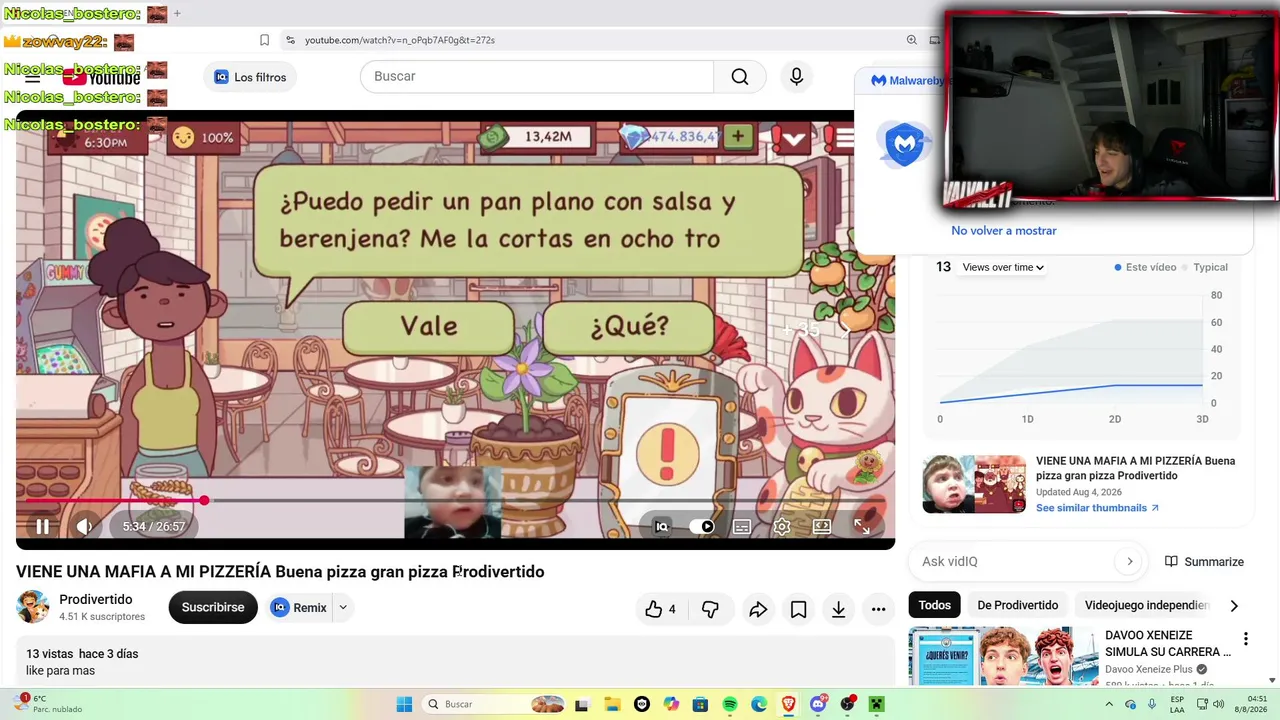Like the video
This screenshot has height=720, width=1280.
pos(660,608)
